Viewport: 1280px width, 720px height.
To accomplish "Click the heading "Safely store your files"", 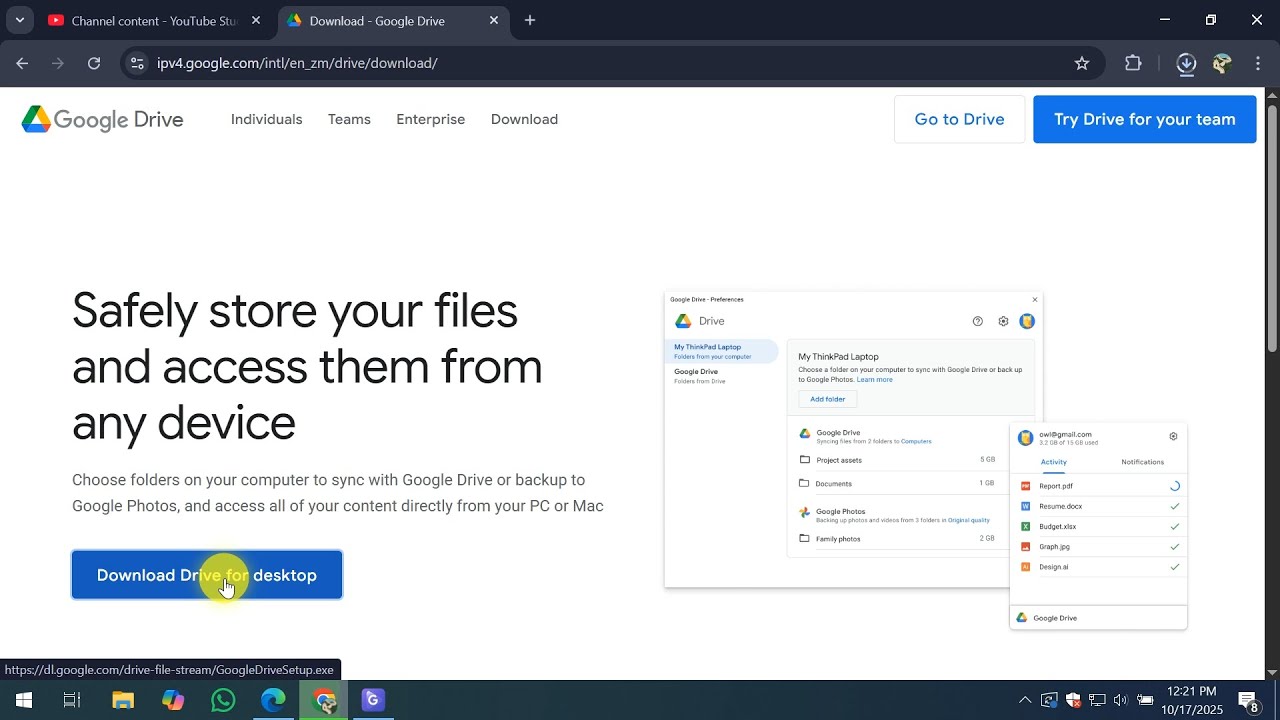I will [x=295, y=310].
